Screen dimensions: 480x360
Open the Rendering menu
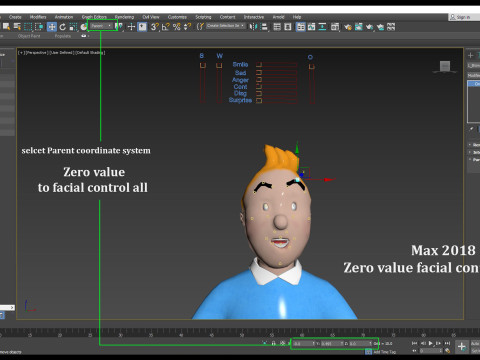[x=124, y=17]
